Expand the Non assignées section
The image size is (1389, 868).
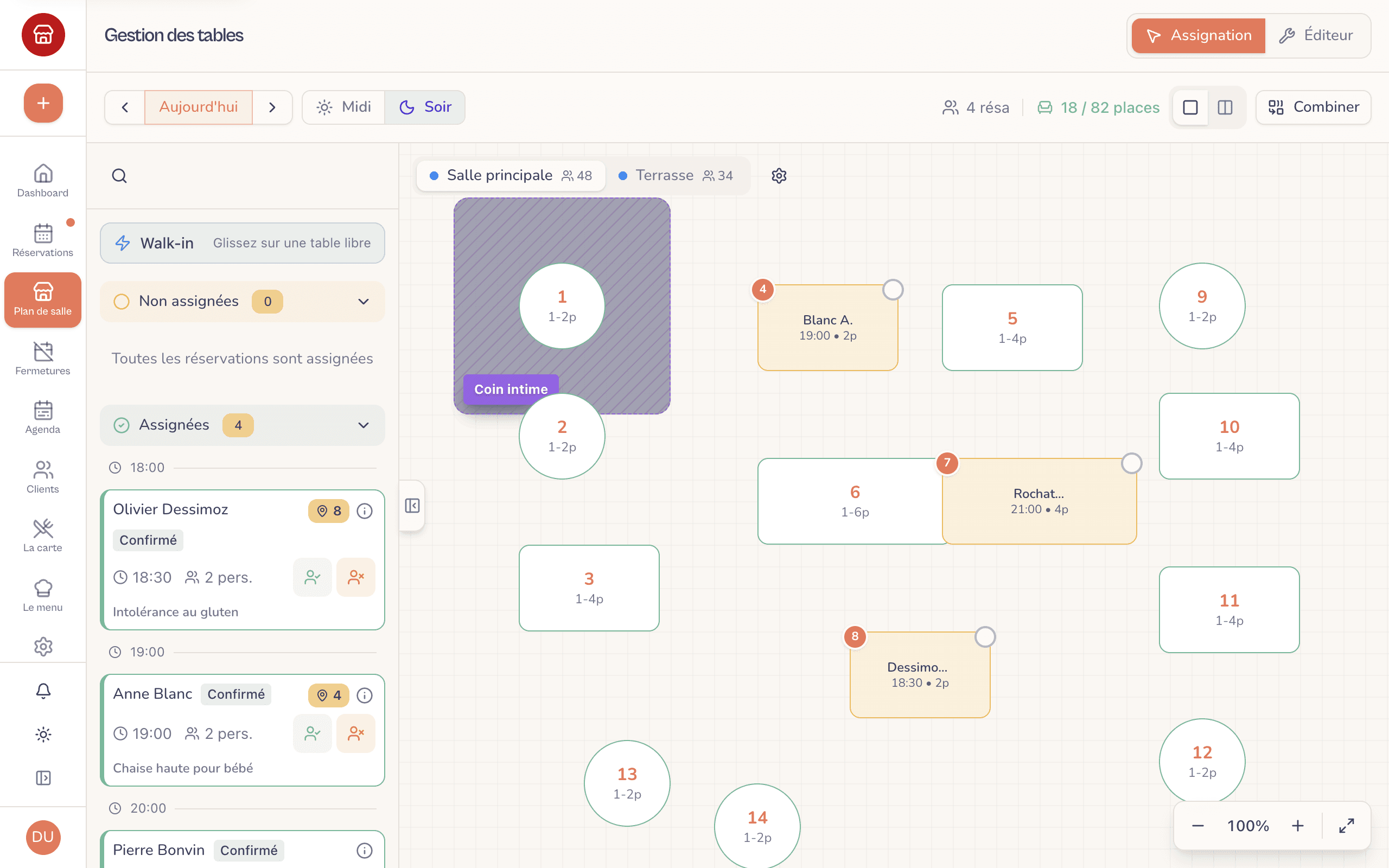coord(364,302)
